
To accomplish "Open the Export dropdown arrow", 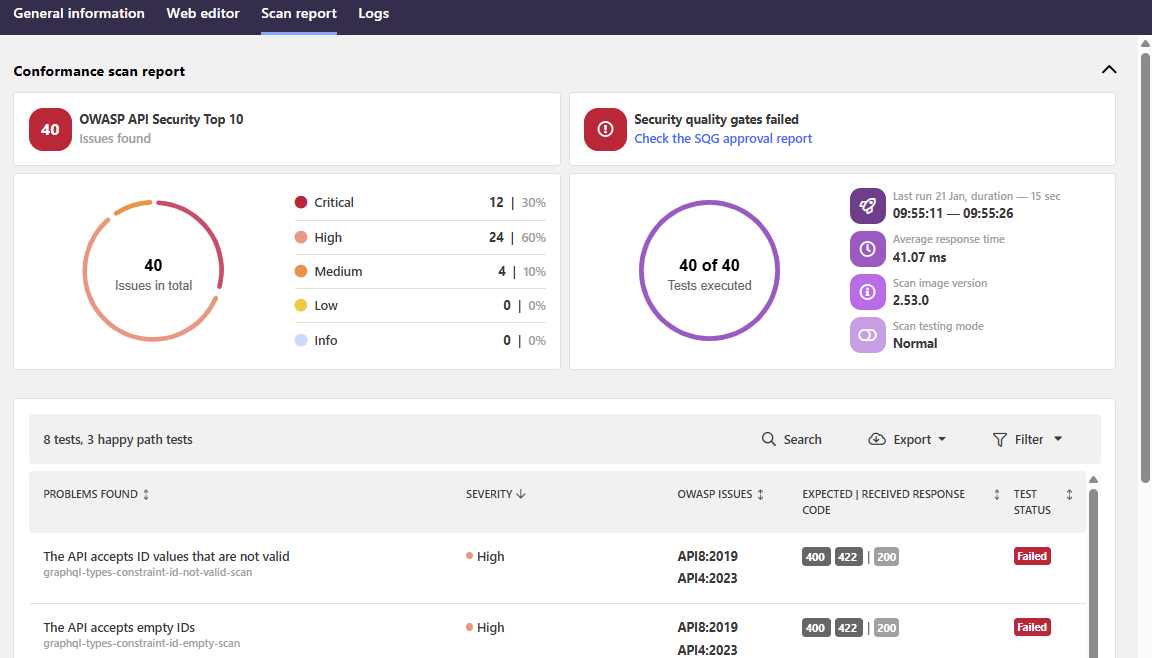I will click(942, 439).
